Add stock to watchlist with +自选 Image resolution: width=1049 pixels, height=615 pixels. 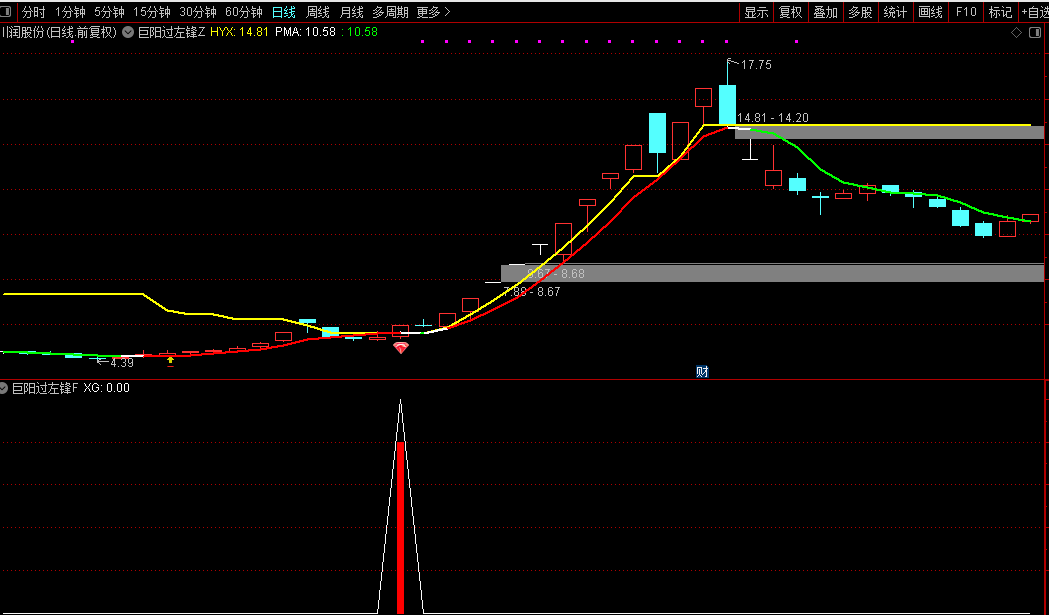pyautogui.click(x=1035, y=12)
